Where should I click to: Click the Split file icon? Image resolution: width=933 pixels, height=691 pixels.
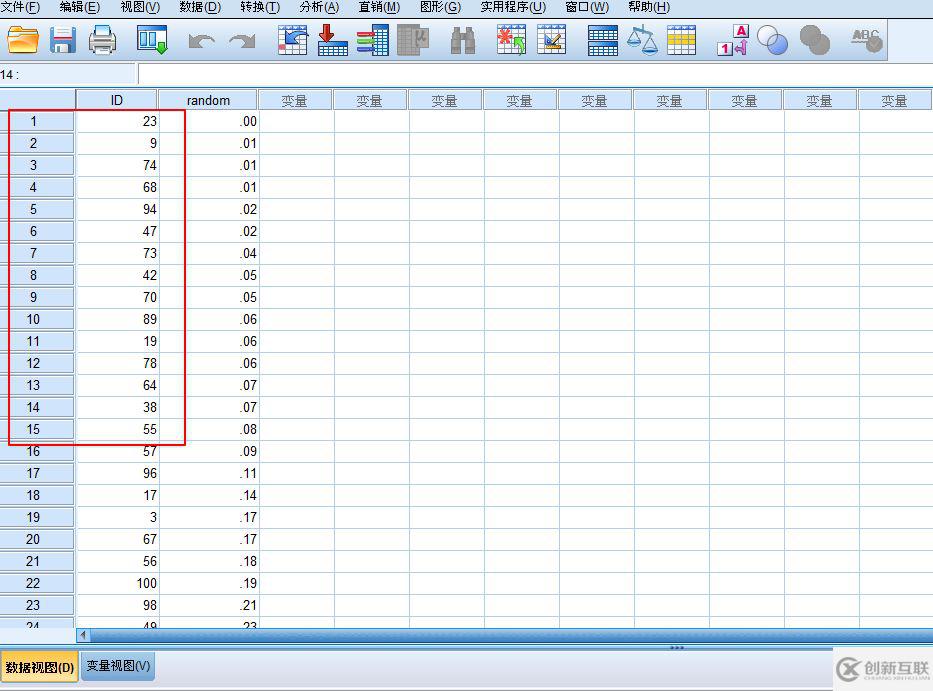point(602,40)
